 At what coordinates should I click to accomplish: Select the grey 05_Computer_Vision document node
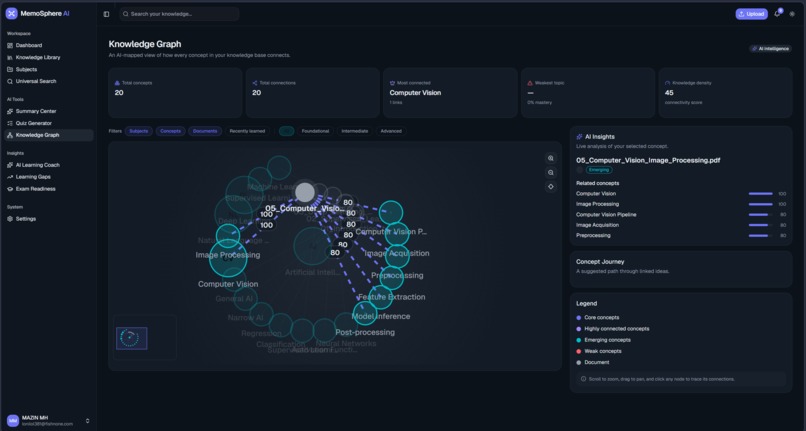tap(305, 192)
